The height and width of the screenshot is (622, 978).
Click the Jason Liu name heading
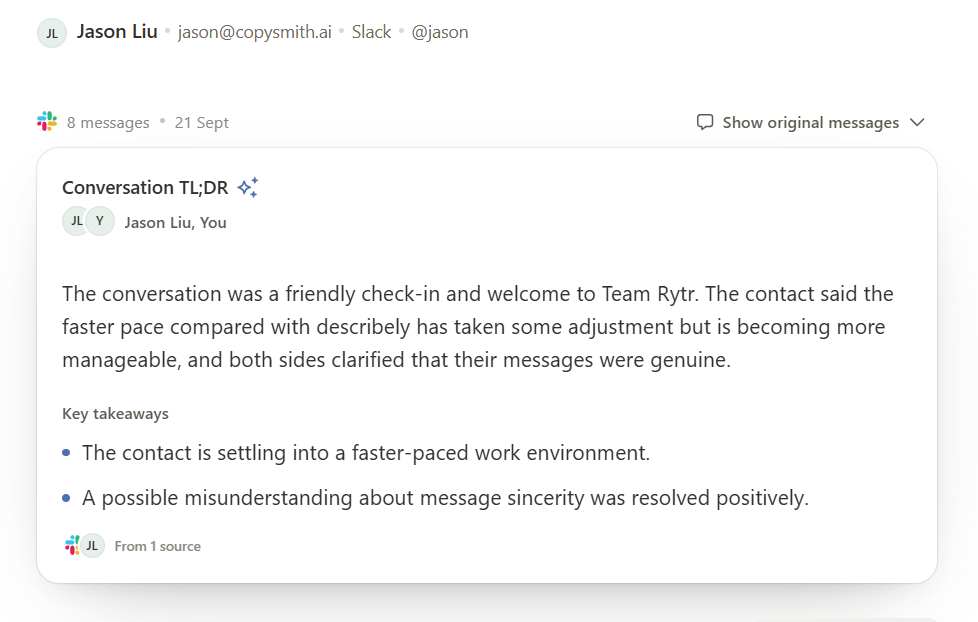coord(117,32)
